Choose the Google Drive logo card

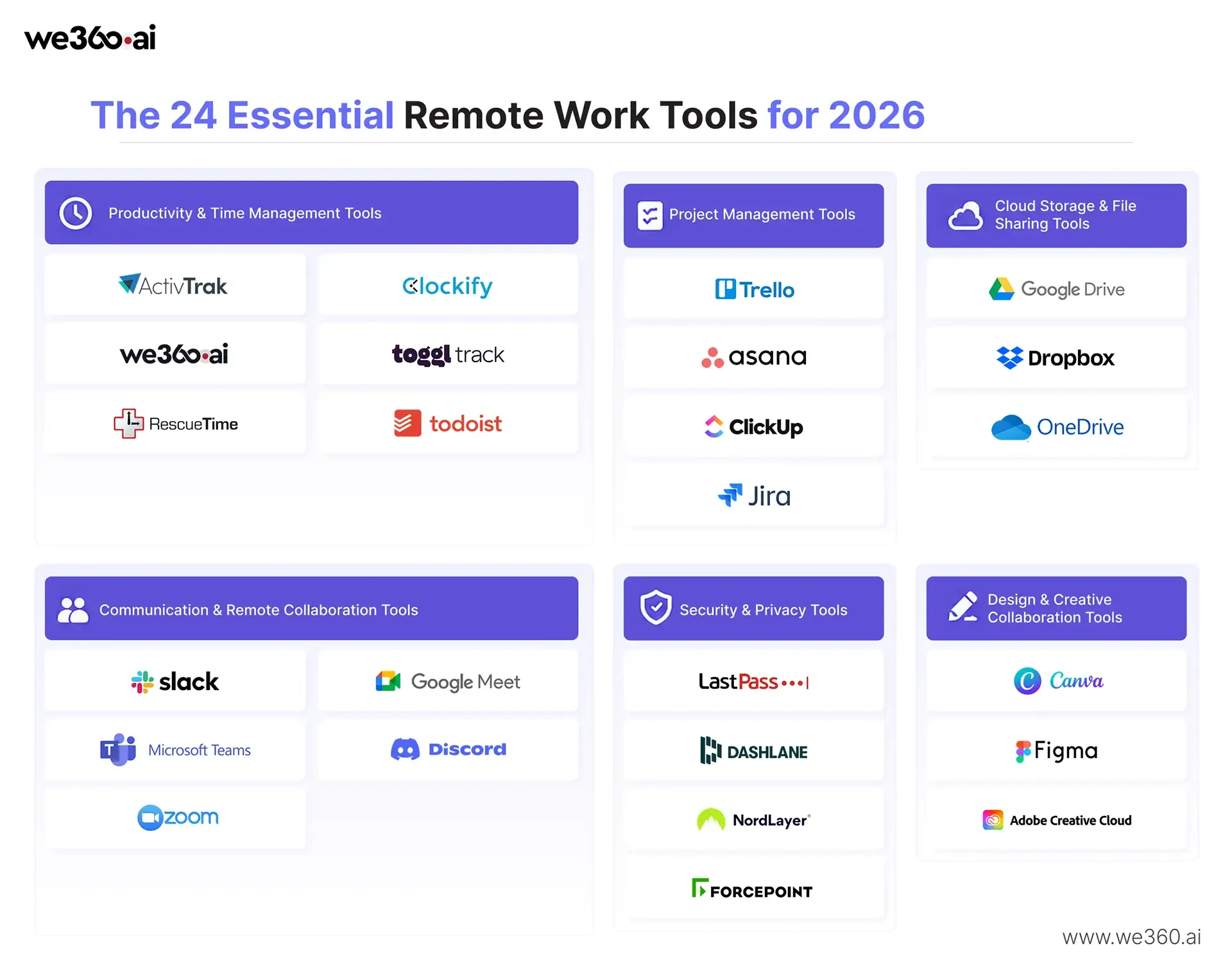(x=1057, y=289)
